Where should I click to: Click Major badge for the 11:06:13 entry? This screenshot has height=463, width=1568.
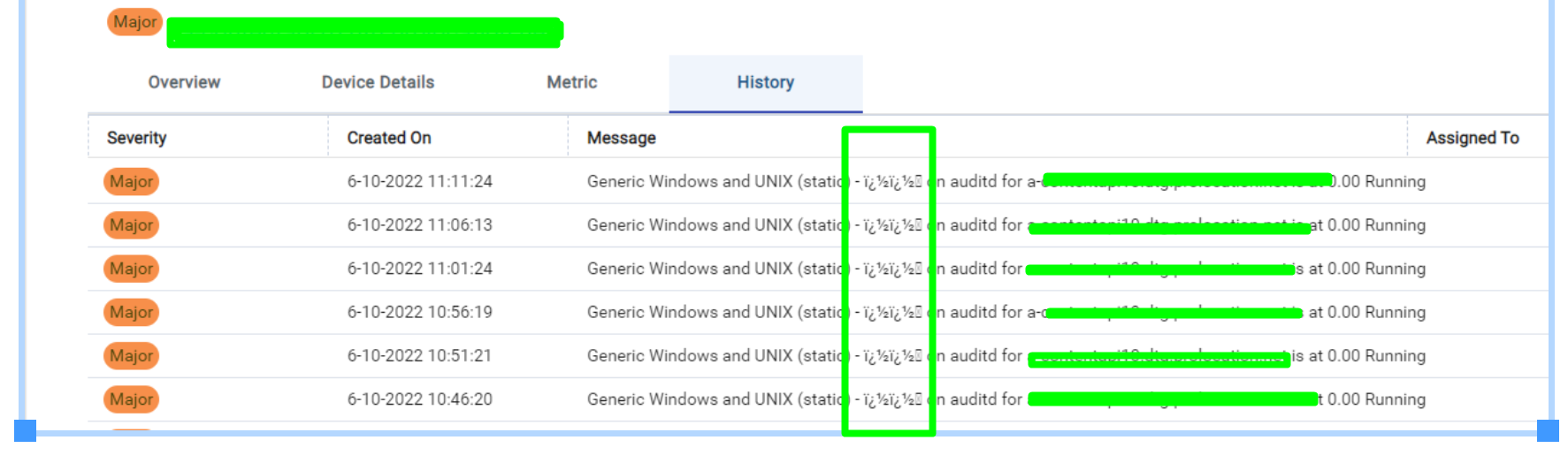coord(131,225)
